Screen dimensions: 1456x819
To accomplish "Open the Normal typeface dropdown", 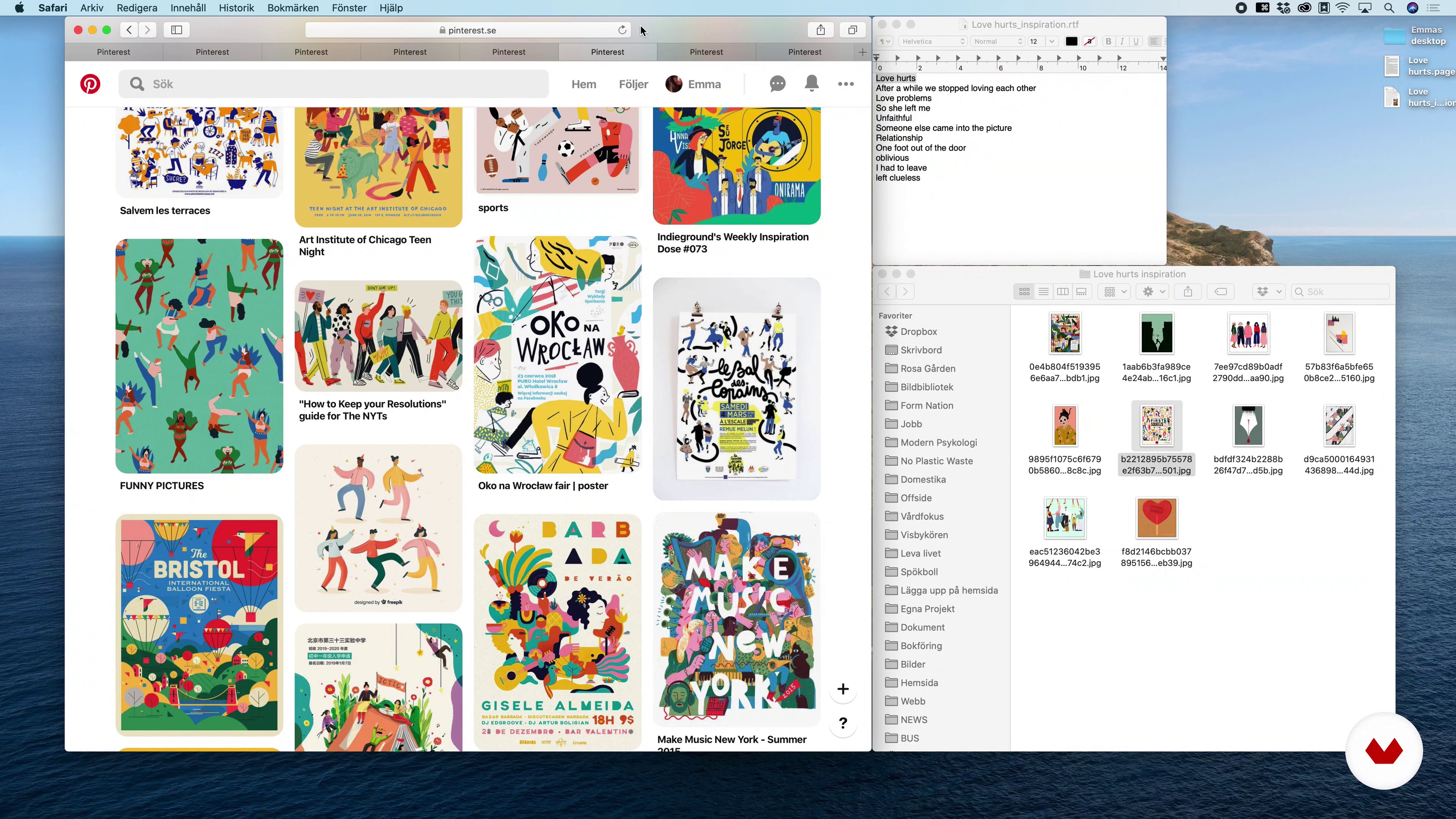I will (x=998, y=41).
